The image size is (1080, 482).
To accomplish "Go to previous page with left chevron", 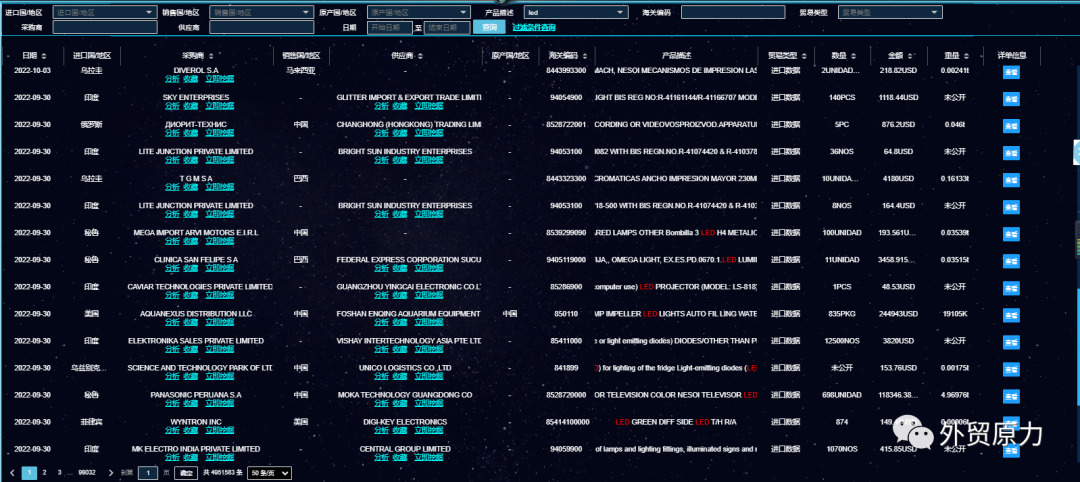I will pyautogui.click(x=12, y=473).
